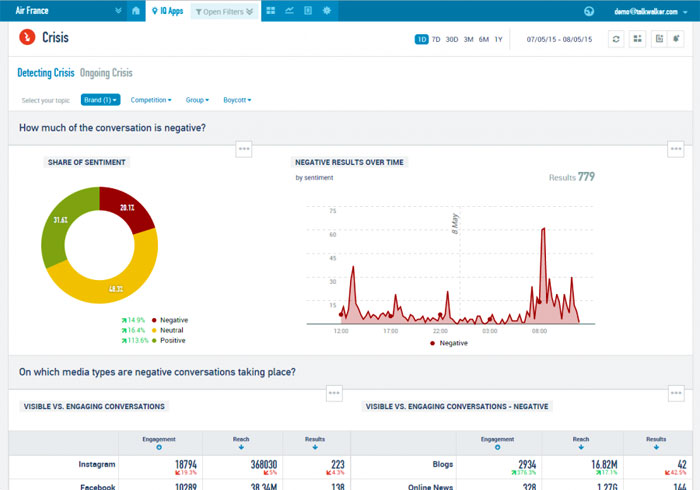Toggle Negative legend under the time chart
This screenshot has width=700, height=490.
coord(449,343)
